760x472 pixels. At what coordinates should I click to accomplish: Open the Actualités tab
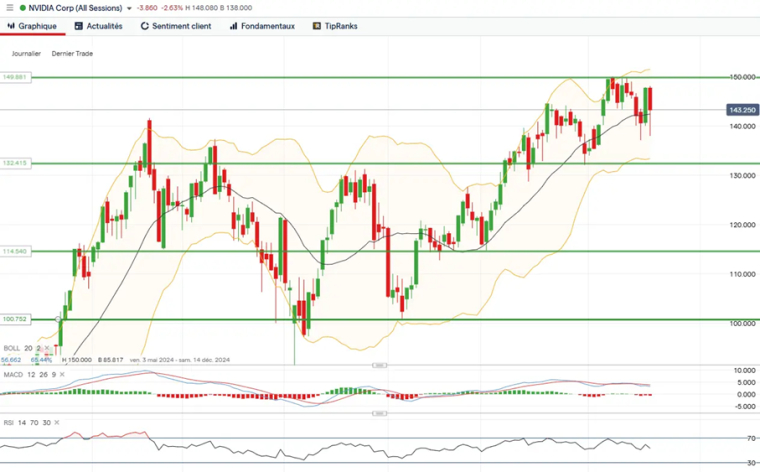[98, 26]
